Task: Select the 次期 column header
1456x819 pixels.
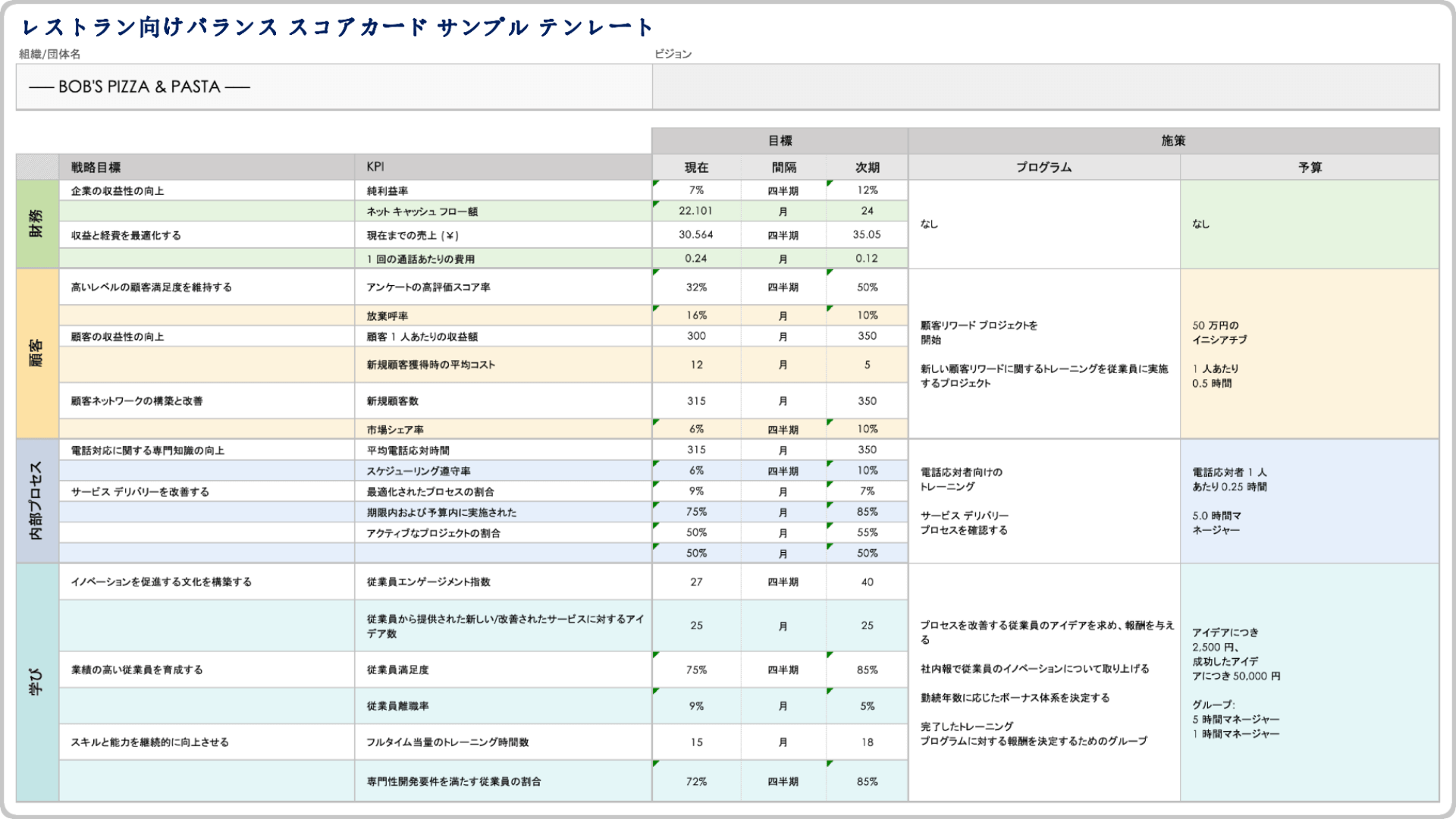Action: [867, 167]
